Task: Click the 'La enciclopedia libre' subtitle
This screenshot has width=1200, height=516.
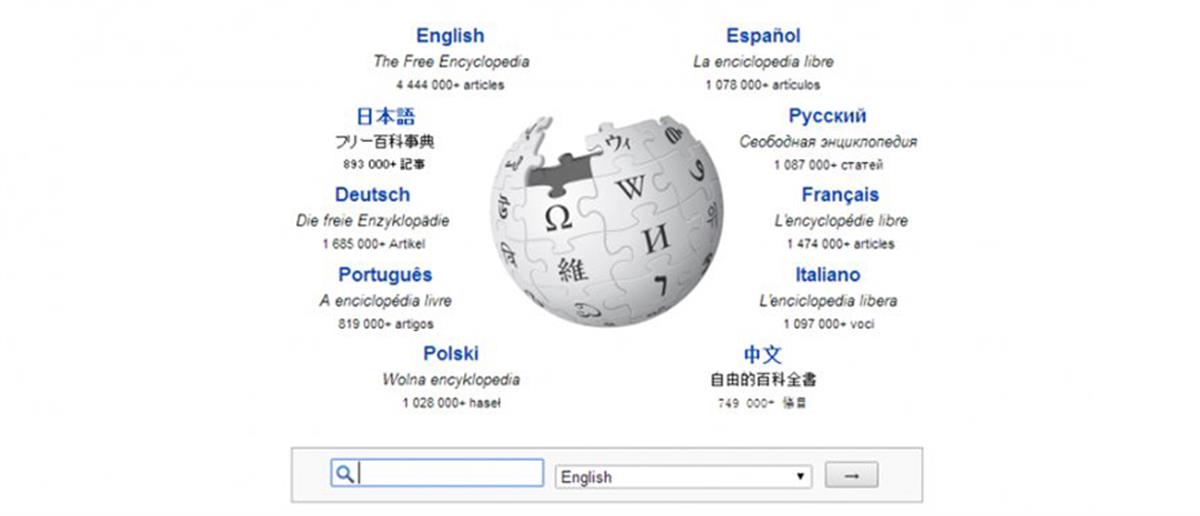Action: tap(763, 62)
